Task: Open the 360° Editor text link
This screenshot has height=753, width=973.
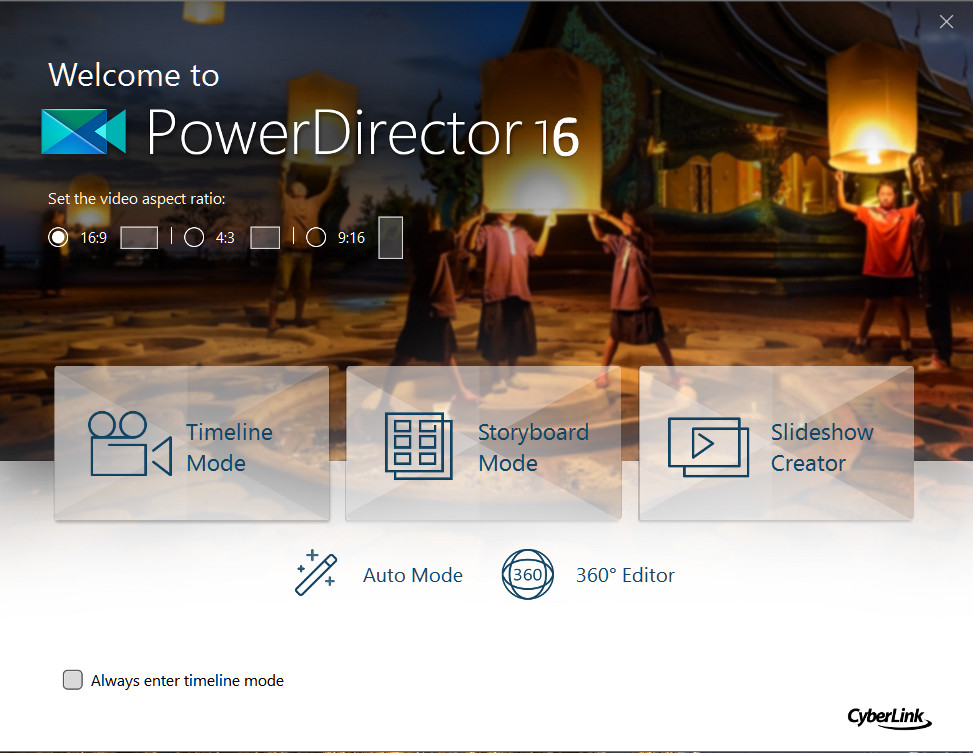Action: pyautogui.click(x=625, y=575)
